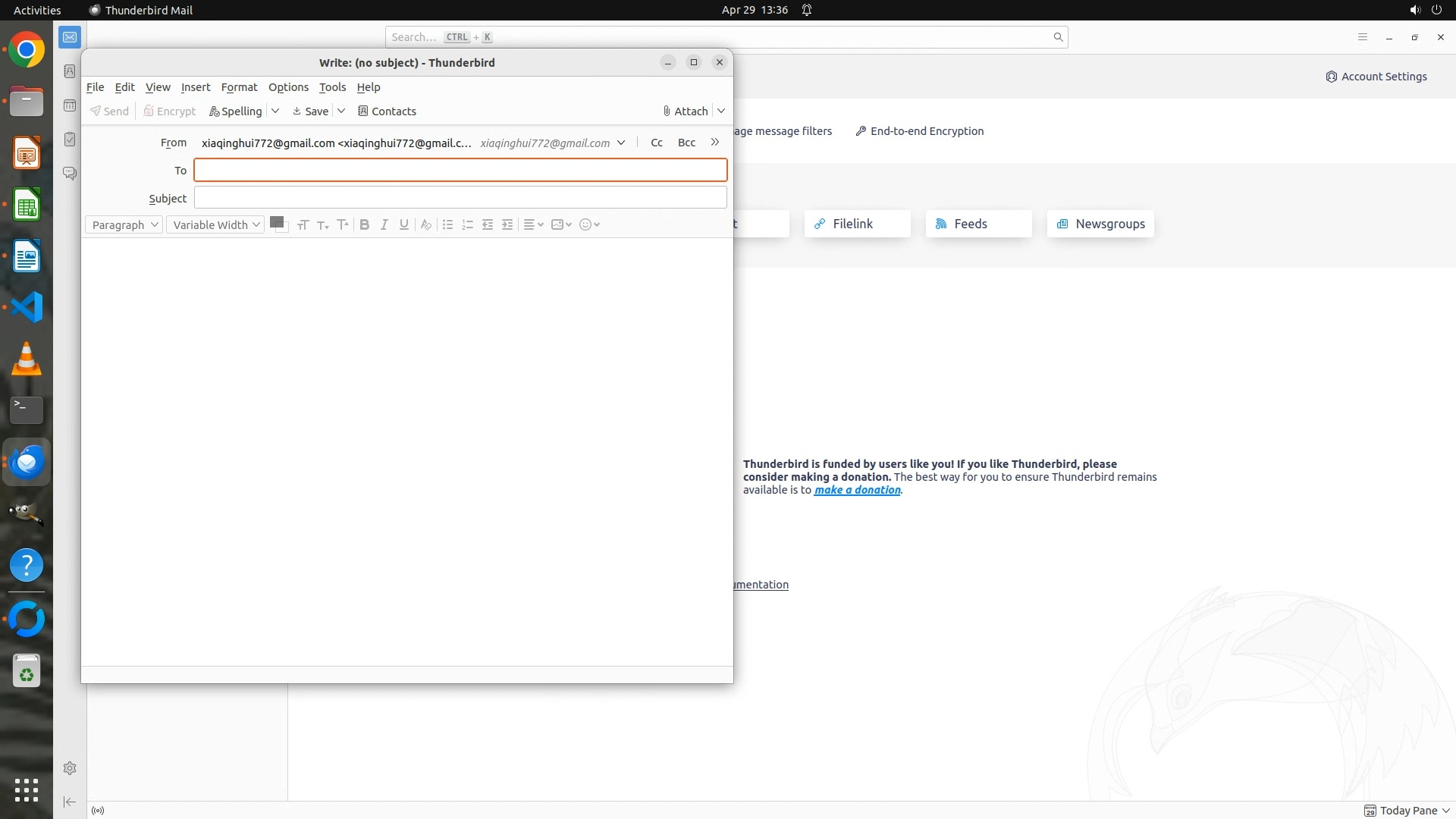Choose the text color swatch
The width and height of the screenshot is (1456, 819).
click(x=276, y=222)
